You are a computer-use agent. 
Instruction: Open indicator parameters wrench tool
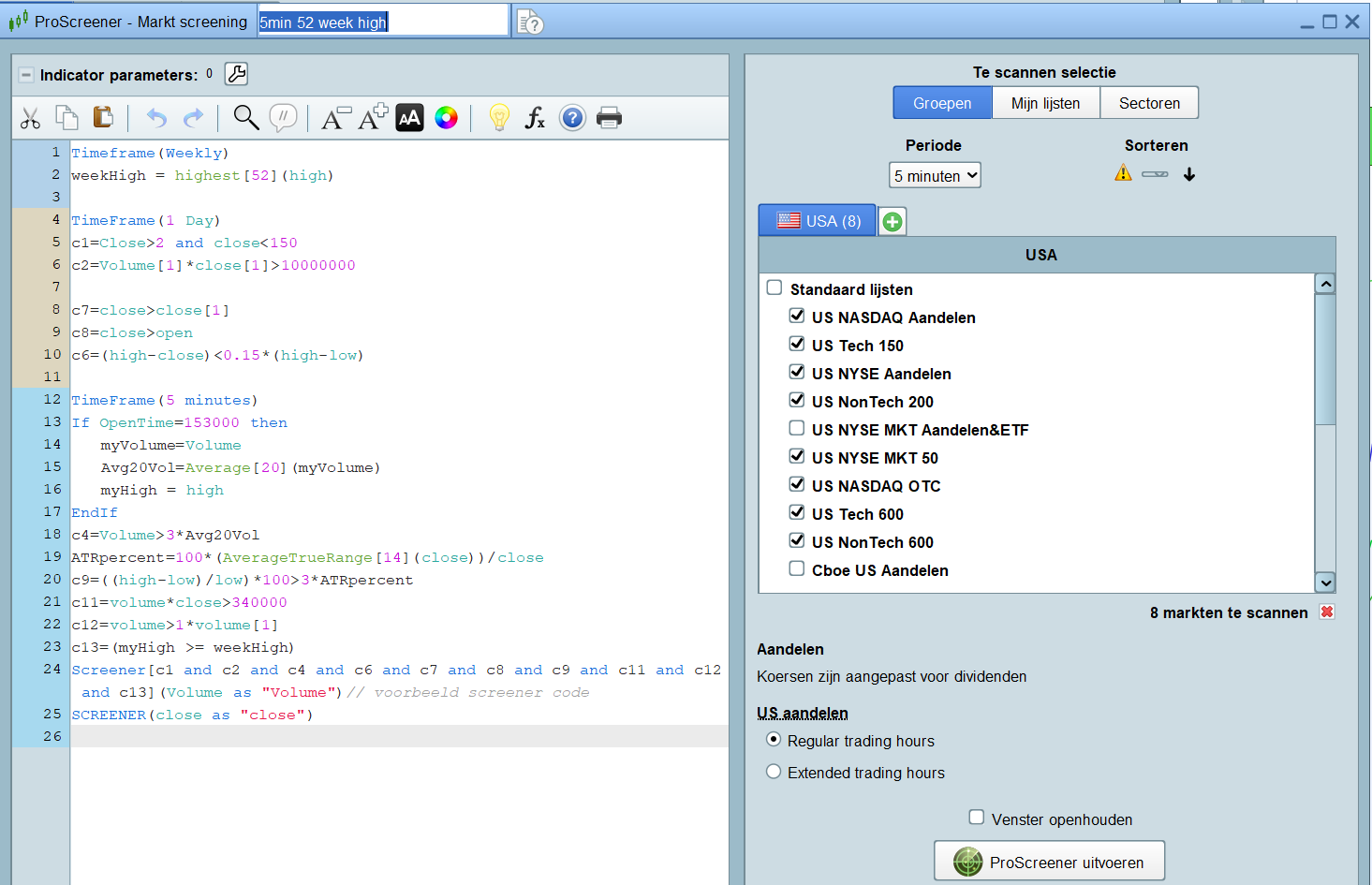click(237, 74)
